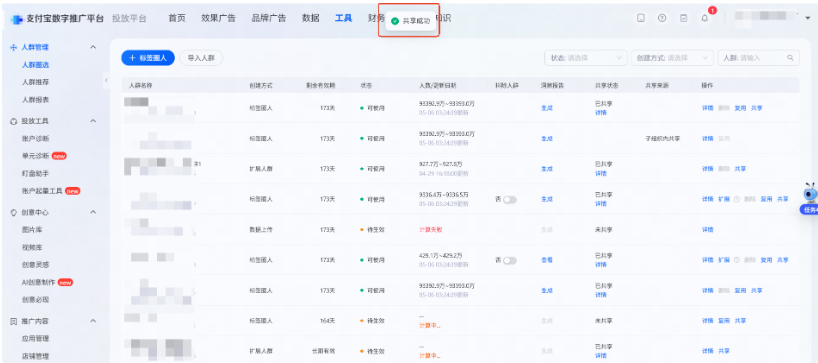Open 视频库 in the sidebar
818x363 pixels.
(x=32, y=247)
